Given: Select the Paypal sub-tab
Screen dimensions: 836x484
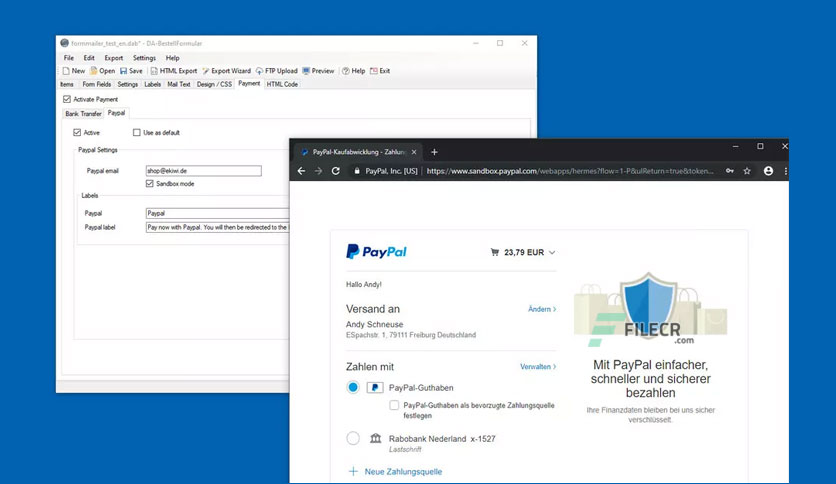Looking at the screenshot, I should [x=116, y=113].
